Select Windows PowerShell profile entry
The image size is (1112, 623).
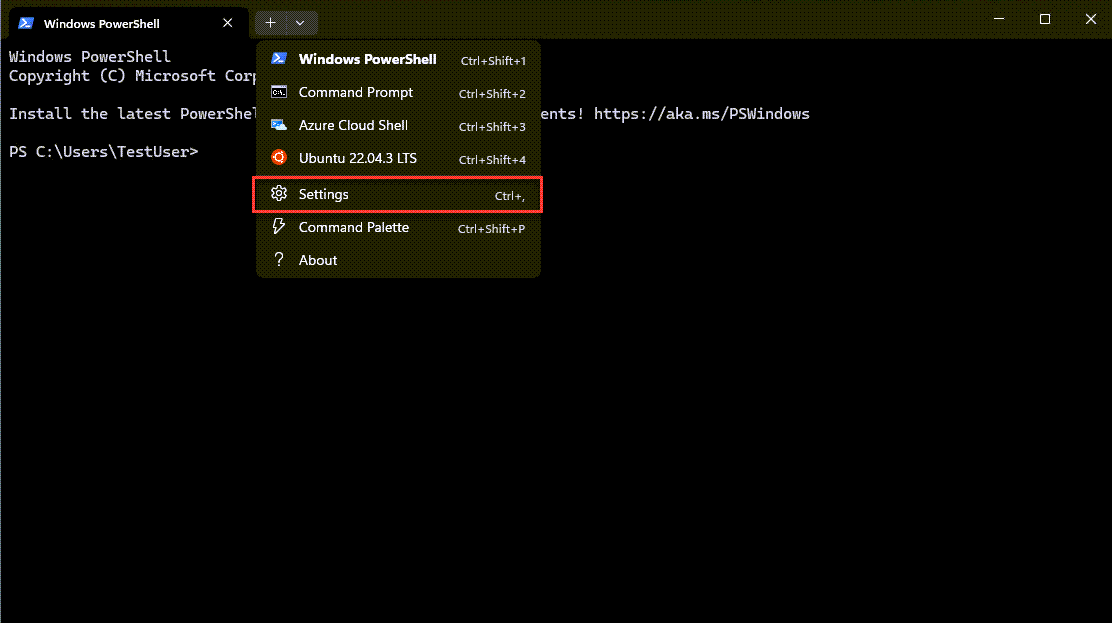click(x=399, y=60)
